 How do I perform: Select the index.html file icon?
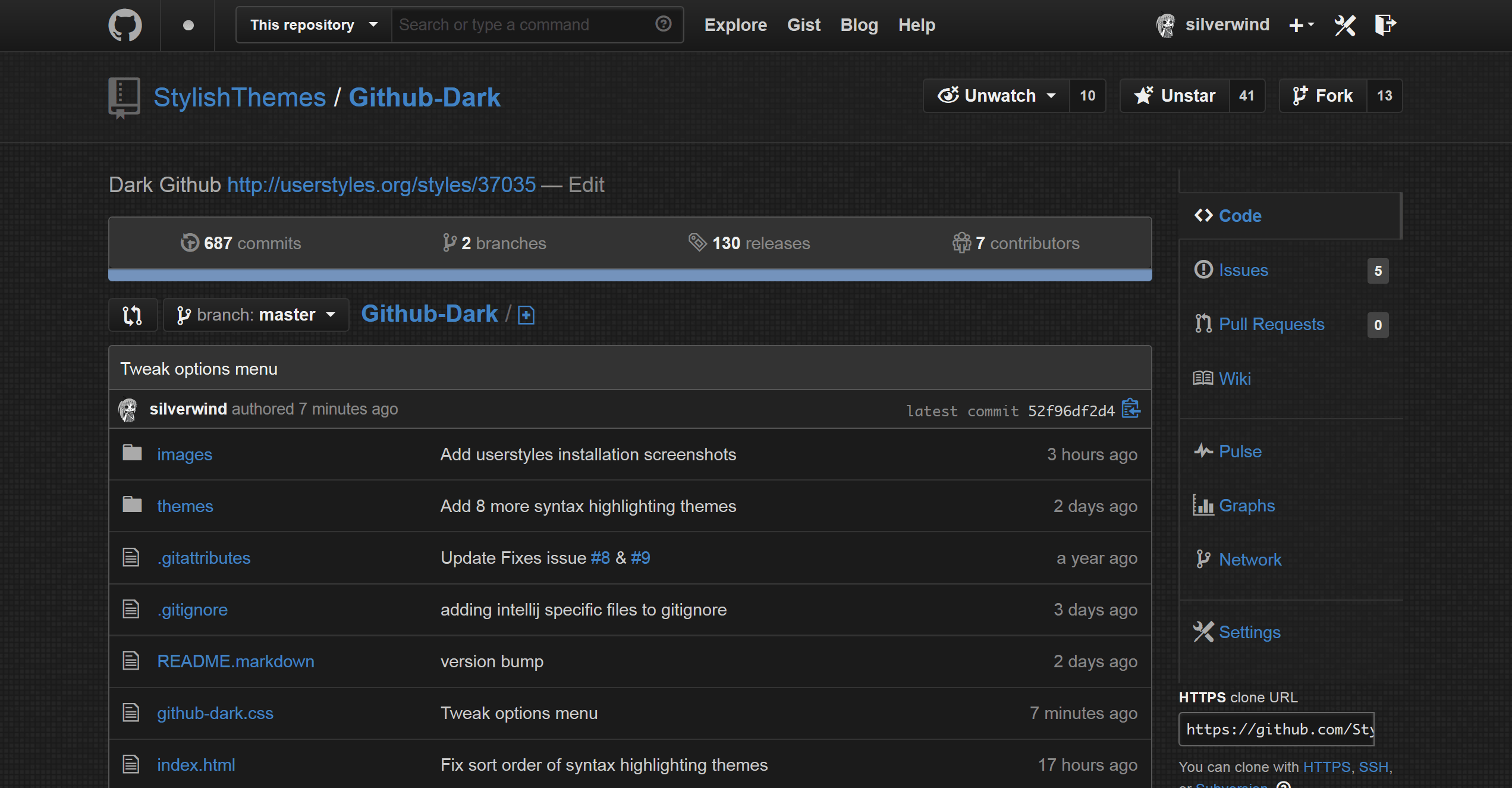tap(131, 764)
